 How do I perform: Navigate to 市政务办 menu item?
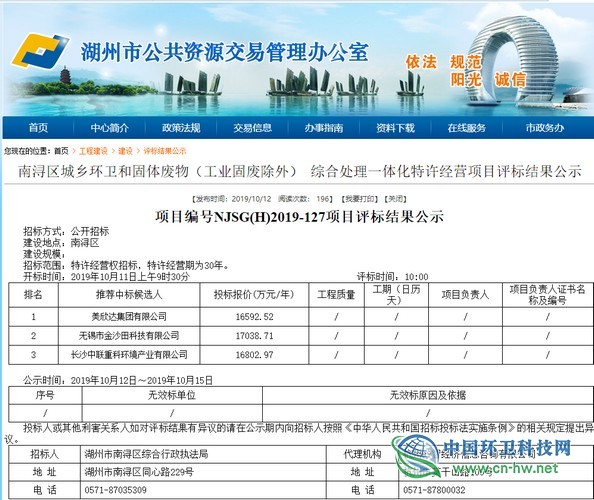pos(545,128)
